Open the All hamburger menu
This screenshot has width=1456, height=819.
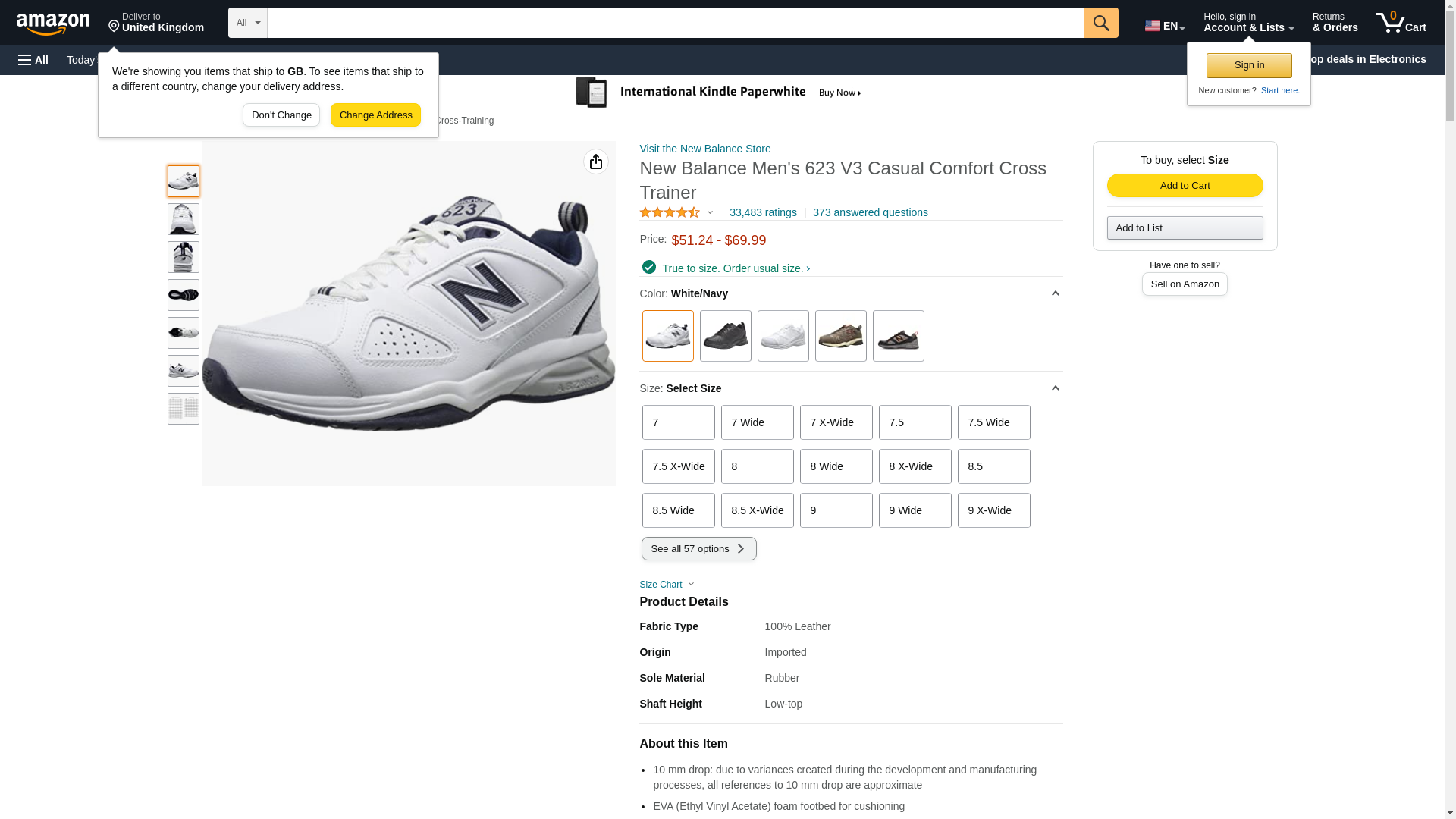(33, 60)
